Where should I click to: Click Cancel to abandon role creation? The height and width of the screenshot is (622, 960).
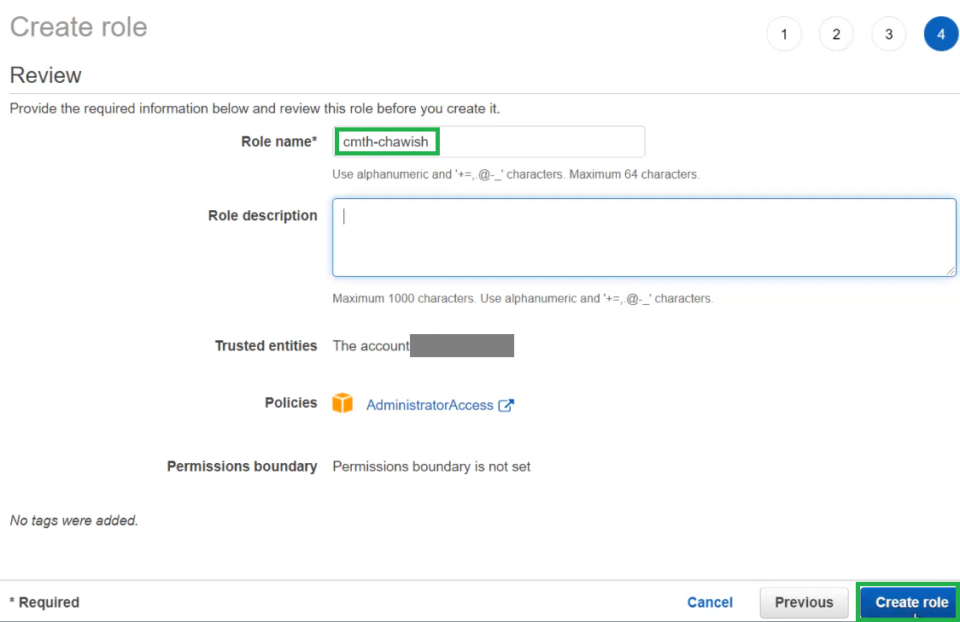710,602
